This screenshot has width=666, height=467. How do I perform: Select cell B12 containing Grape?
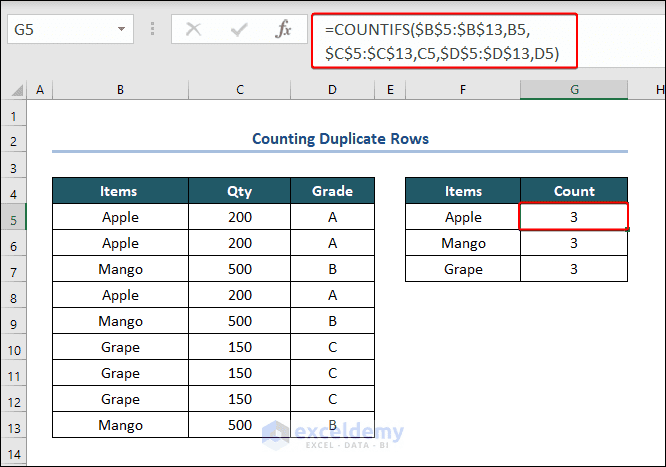[x=121, y=399]
